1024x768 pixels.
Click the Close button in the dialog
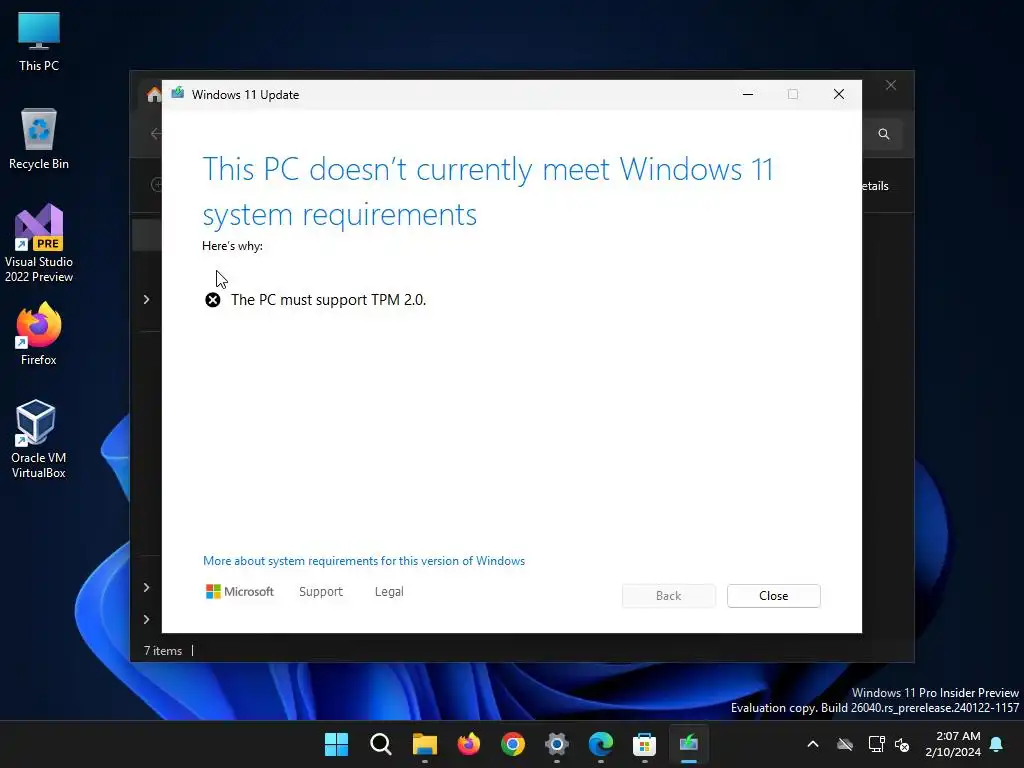pyautogui.click(x=774, y=596)
